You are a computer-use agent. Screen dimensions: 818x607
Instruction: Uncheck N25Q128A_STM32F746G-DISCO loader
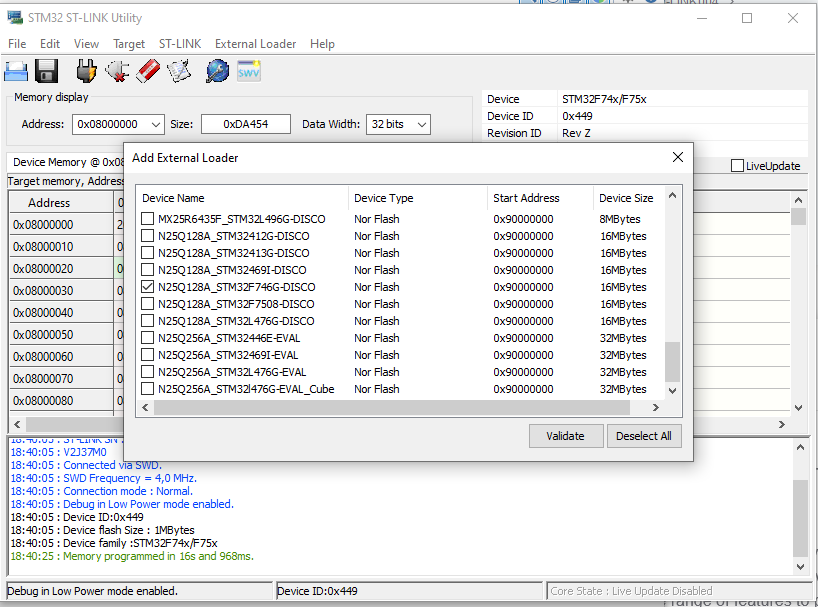[148, 287]
